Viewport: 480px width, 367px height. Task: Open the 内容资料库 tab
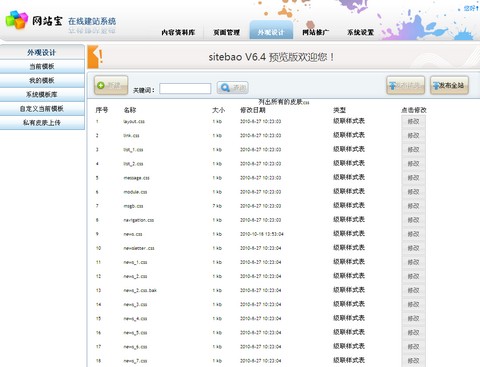click(178, 32)
